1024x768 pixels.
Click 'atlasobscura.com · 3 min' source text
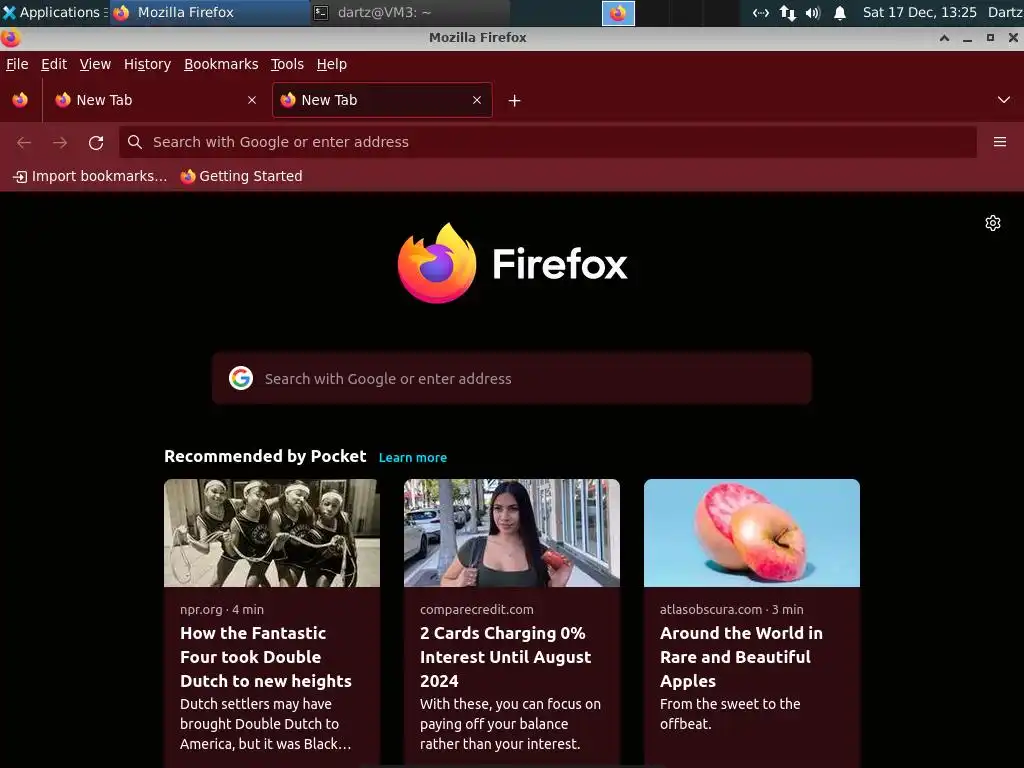(731, 609)
